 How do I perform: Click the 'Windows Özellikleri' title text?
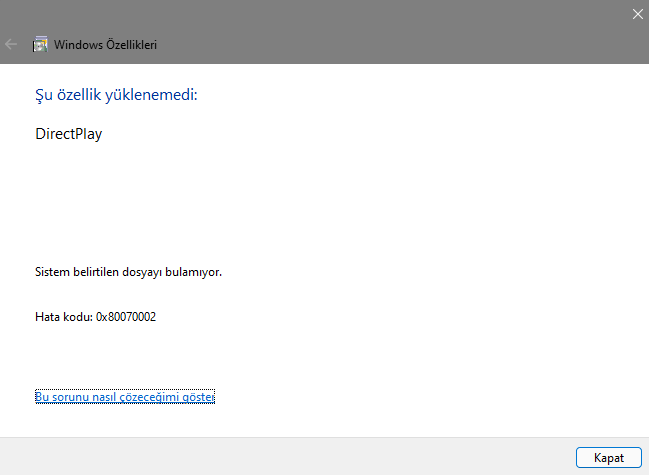tap(105, 44)
